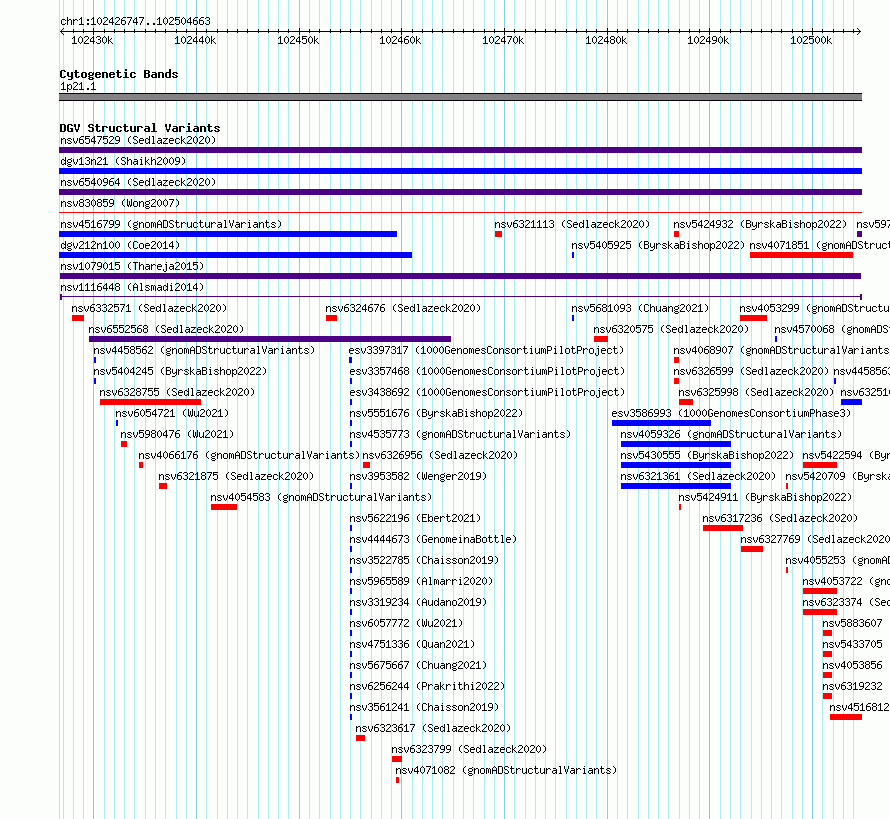Viewport: 890px width, 819px height.
Task: Open nsv5622196 (Ebert2021) label
Action: coord(415,518)
